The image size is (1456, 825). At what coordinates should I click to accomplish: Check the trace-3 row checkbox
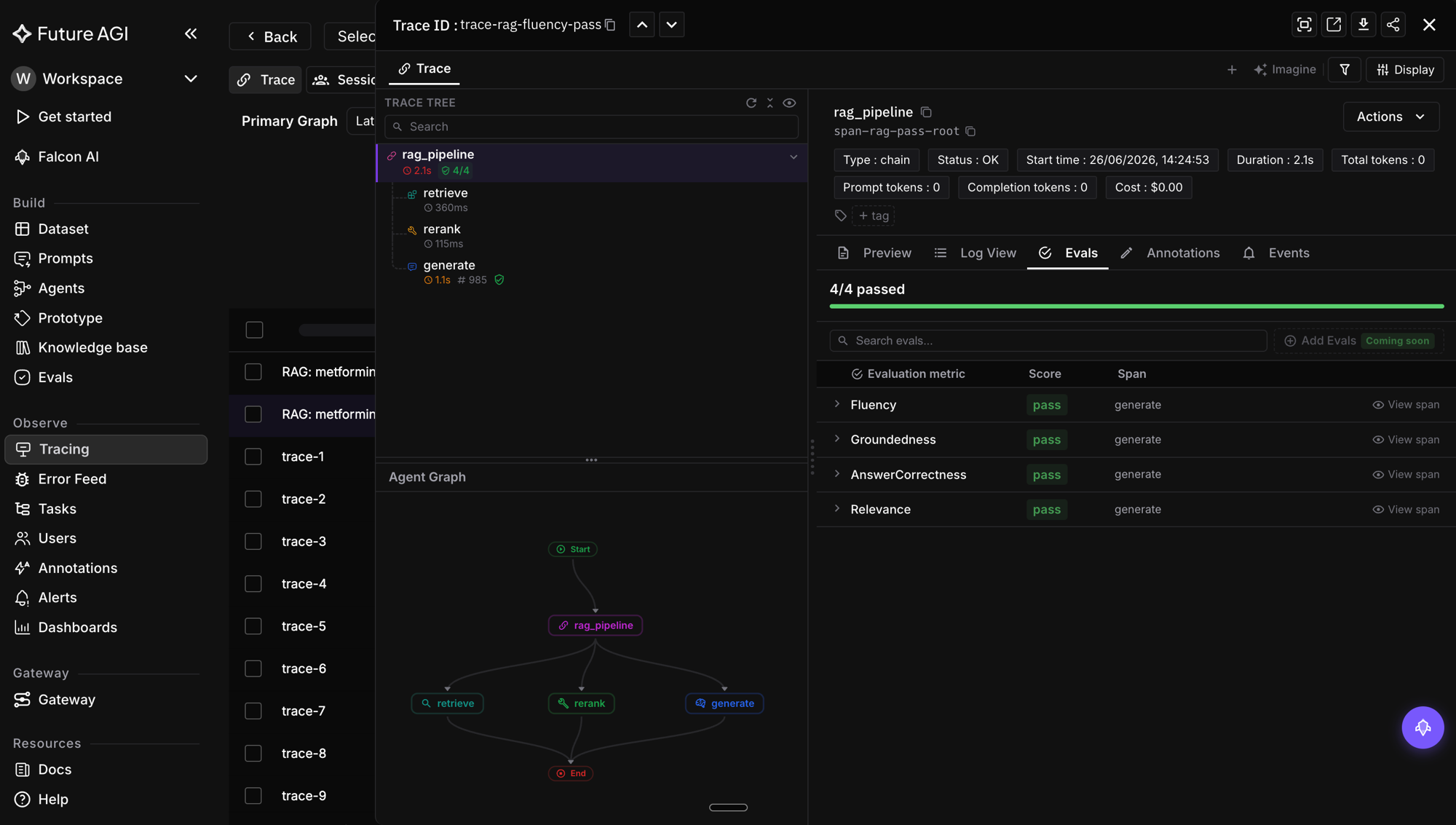click(253, 542)
